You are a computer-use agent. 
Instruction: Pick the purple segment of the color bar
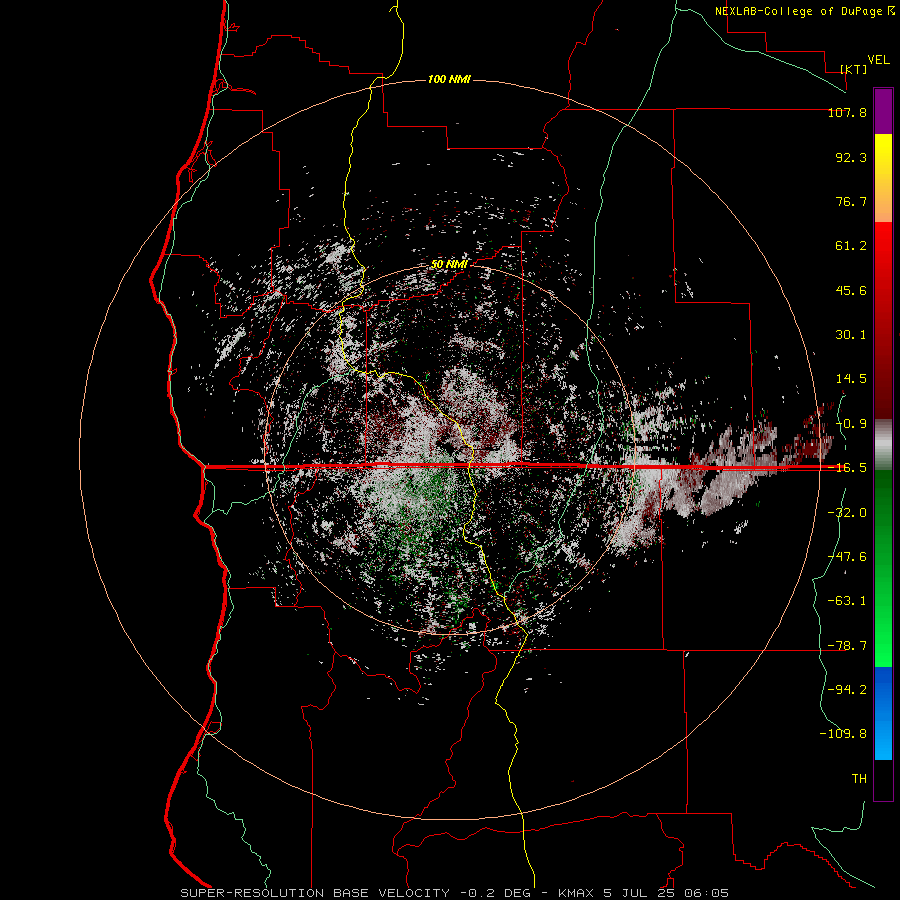click(x=883, y=111)
